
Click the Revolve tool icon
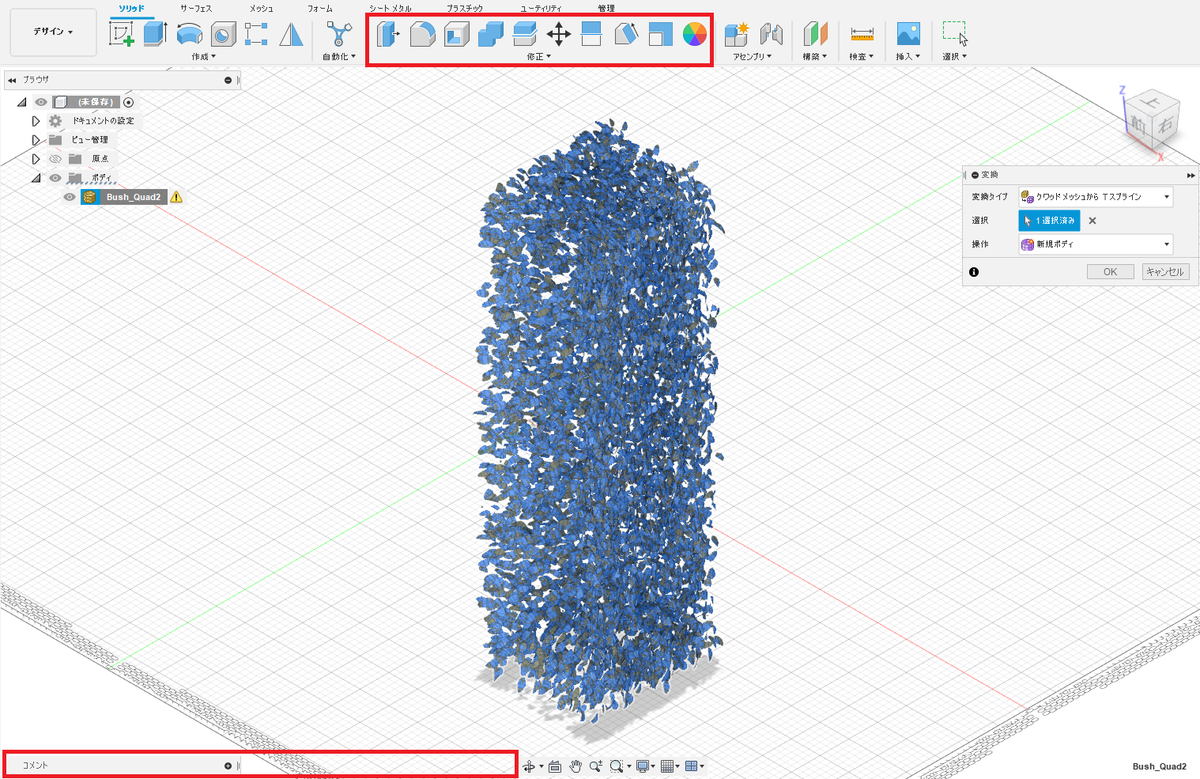click(188, 35)
